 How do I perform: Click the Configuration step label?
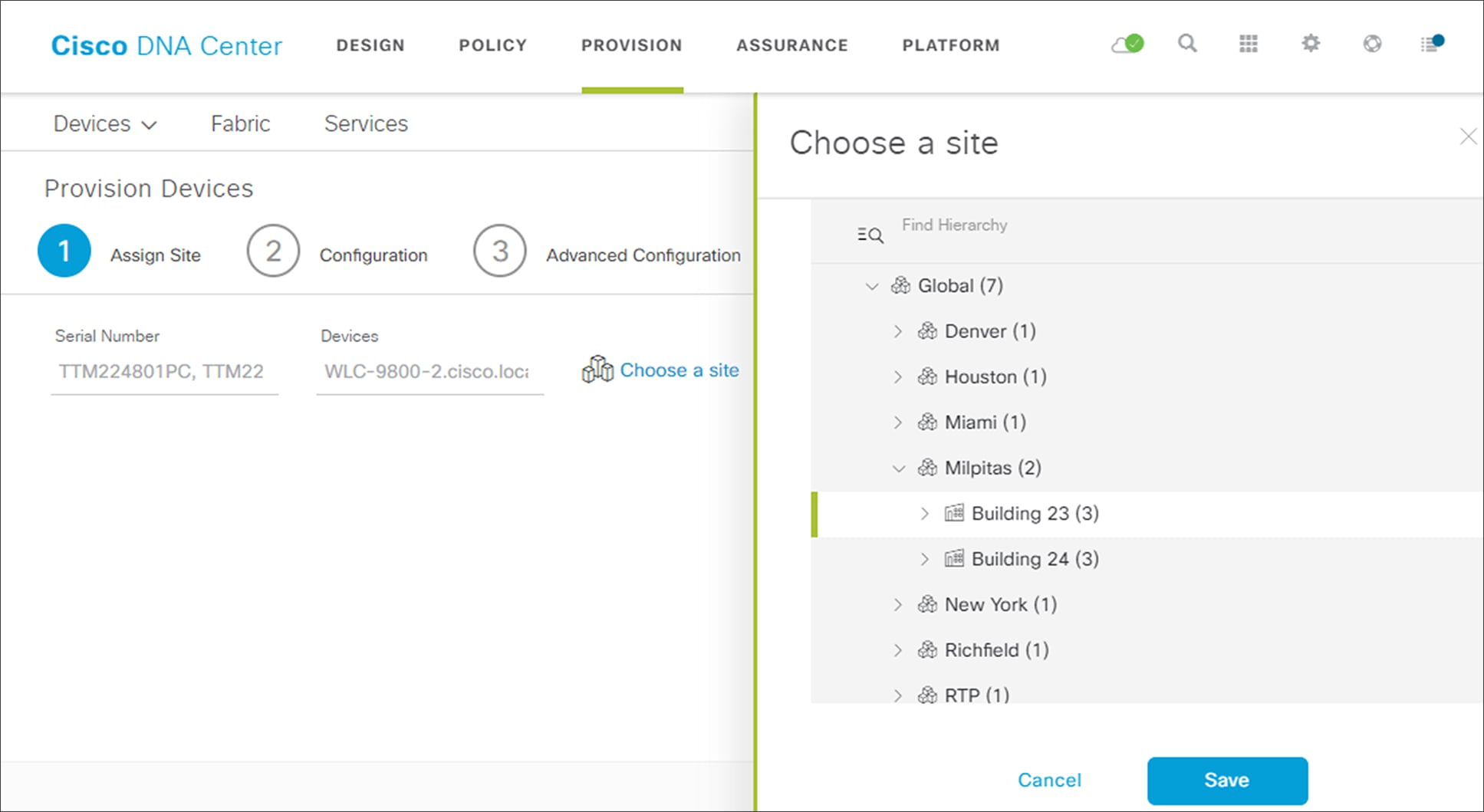tap(373, 255)
